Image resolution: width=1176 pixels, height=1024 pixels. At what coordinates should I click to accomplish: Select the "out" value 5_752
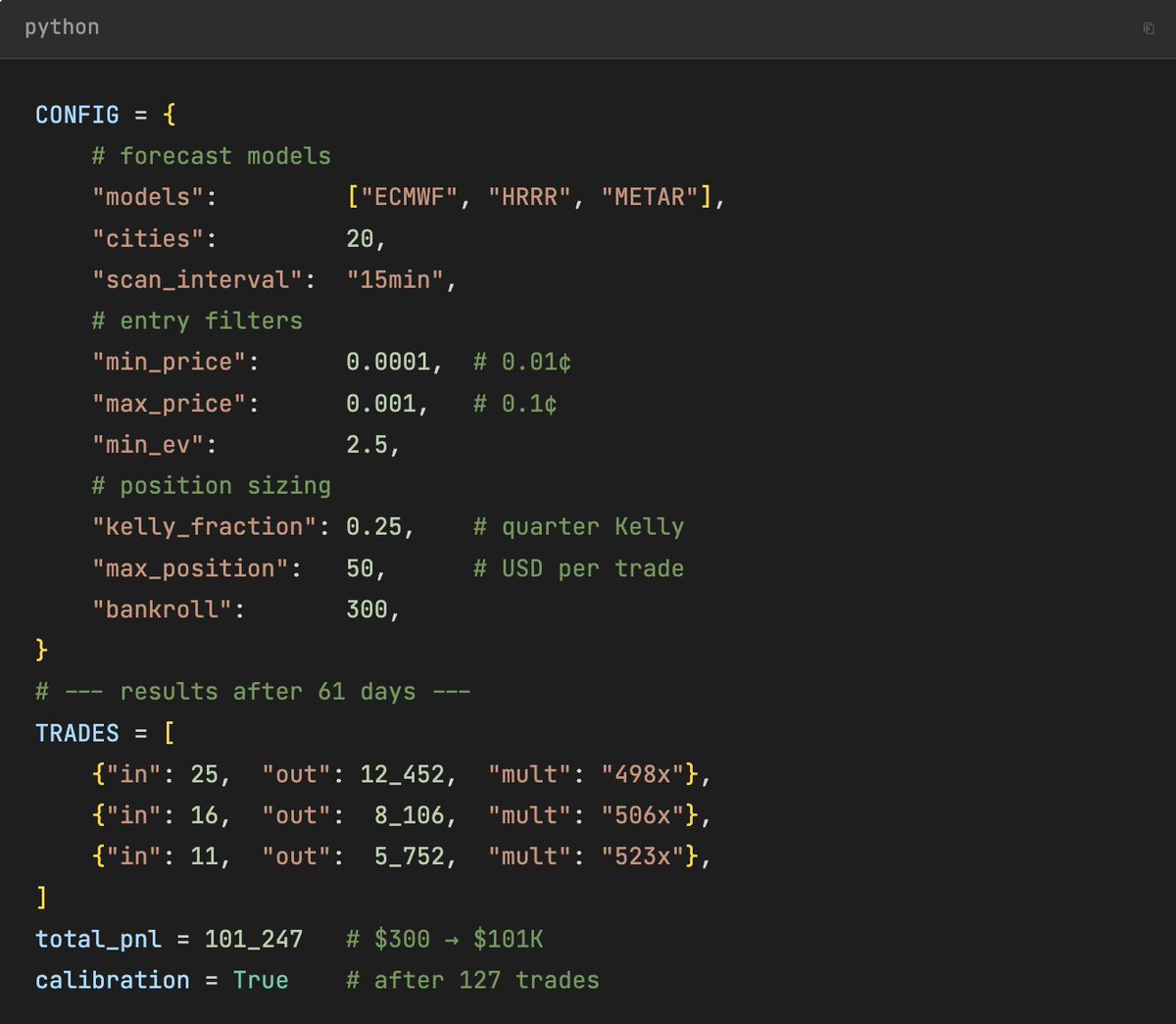tap(410, 856)
